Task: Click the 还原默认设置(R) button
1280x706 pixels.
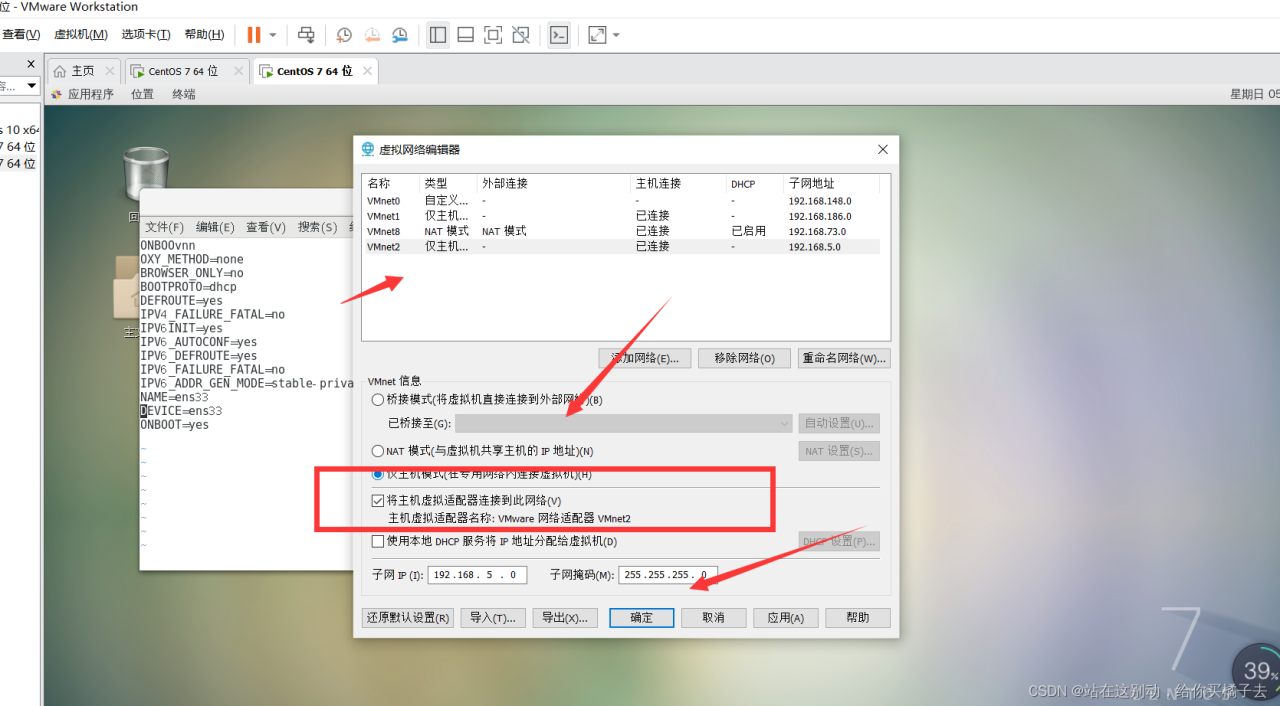Action: coord(407,618)
